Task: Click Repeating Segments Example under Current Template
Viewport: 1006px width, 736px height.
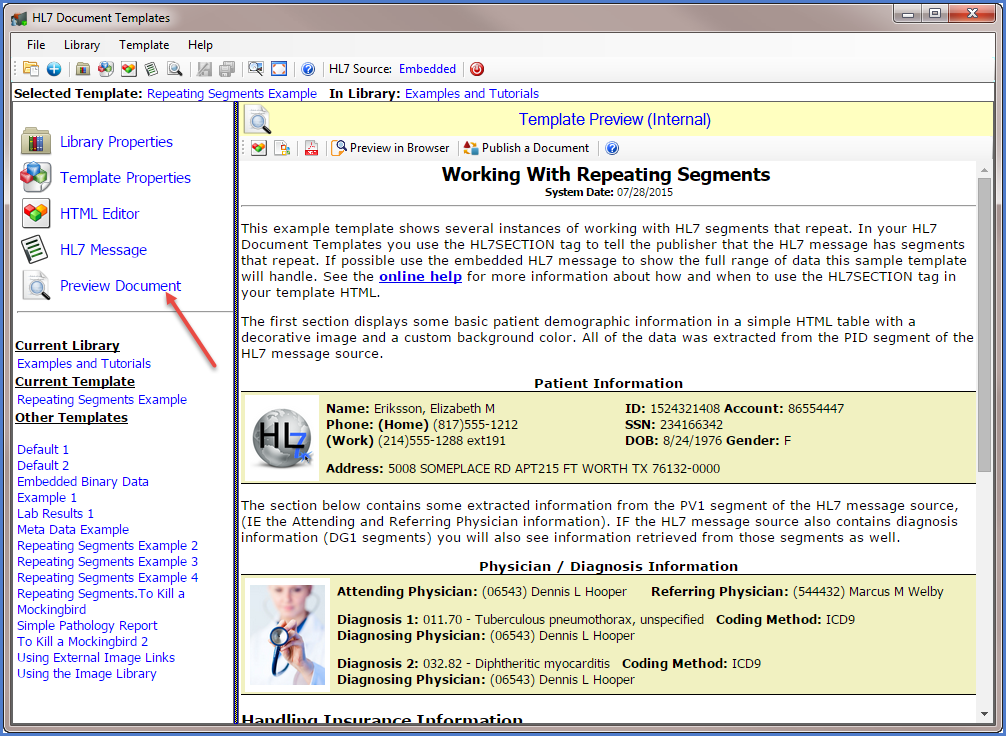Action: 101,399
